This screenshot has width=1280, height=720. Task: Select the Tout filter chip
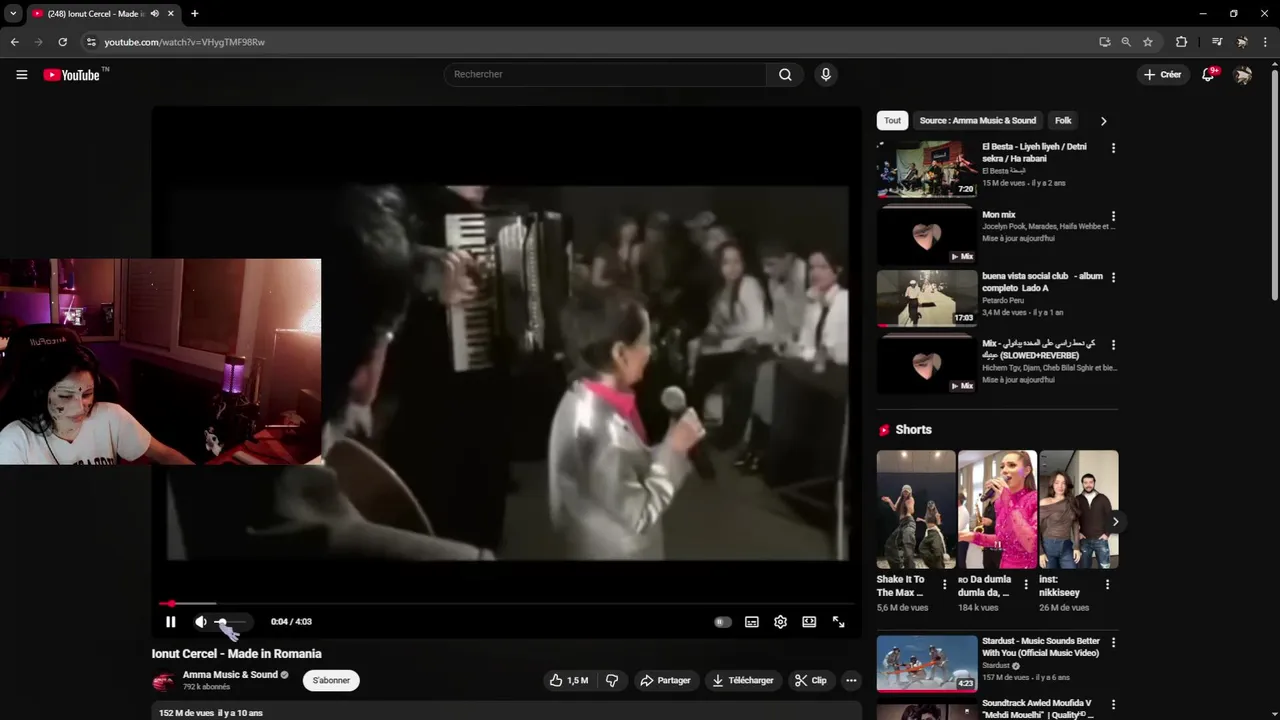[892, 120]
